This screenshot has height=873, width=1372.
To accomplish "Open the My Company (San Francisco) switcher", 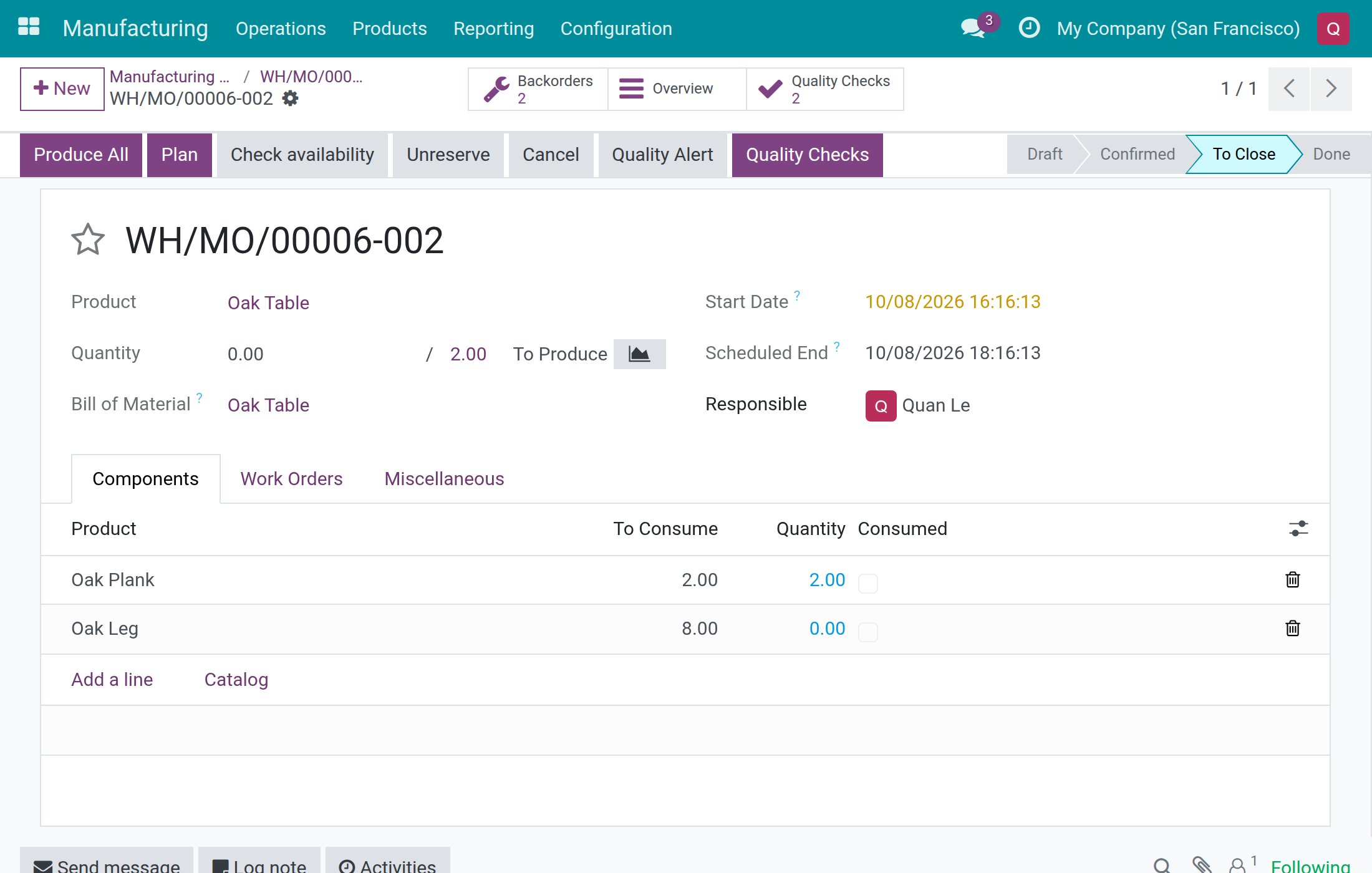I will click(x=1178, y=29).
